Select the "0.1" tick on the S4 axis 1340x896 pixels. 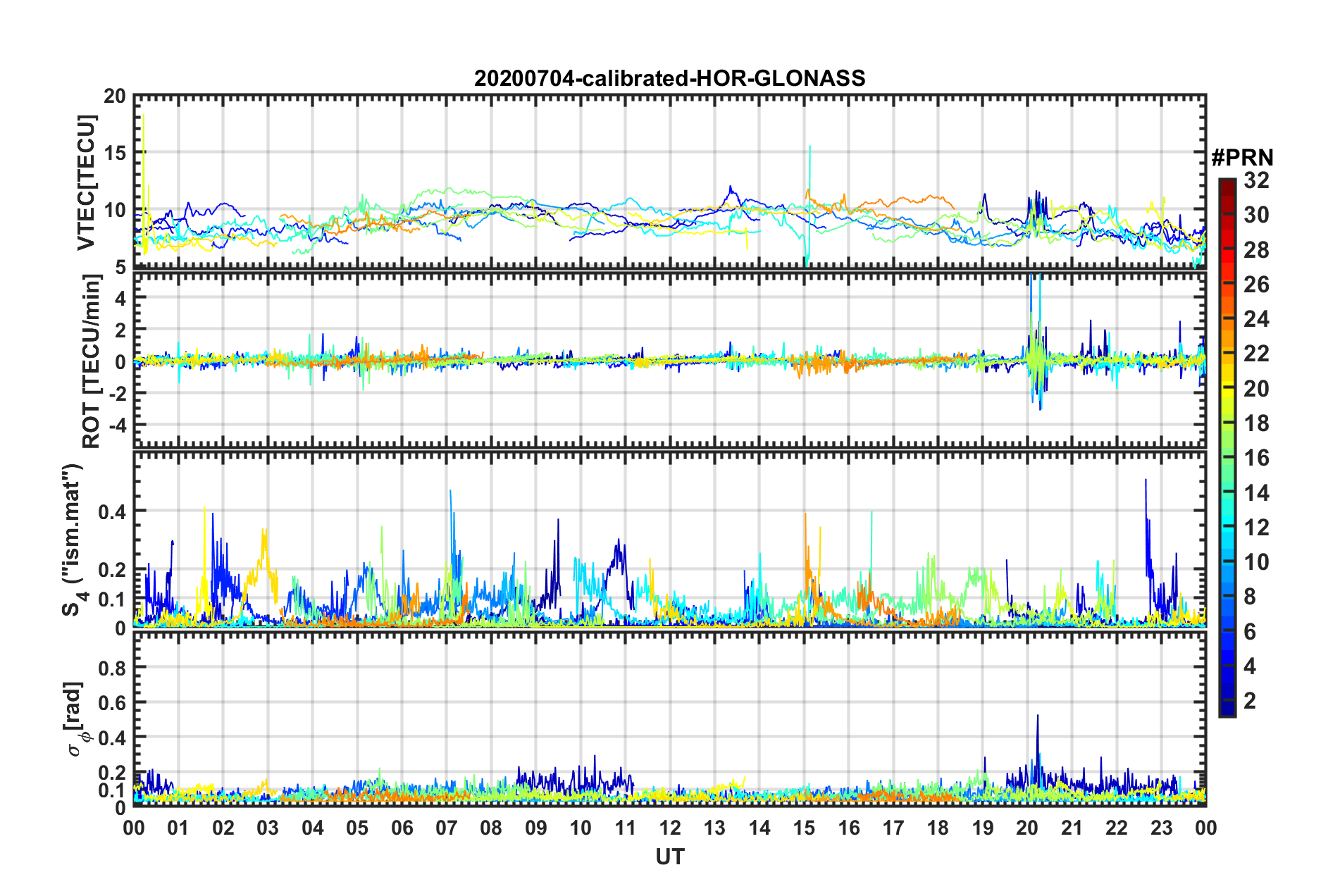[x=113, y=599]
